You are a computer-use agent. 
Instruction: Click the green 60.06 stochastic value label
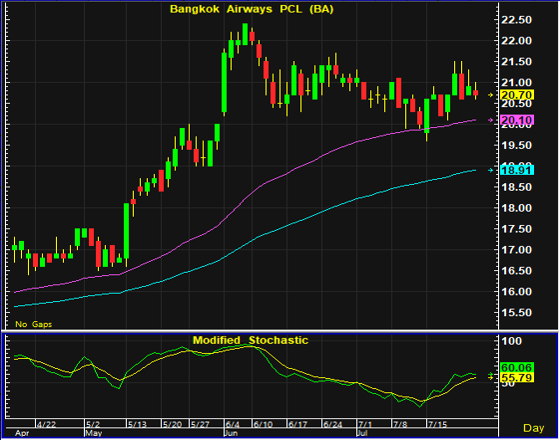[x=517, y=368]
